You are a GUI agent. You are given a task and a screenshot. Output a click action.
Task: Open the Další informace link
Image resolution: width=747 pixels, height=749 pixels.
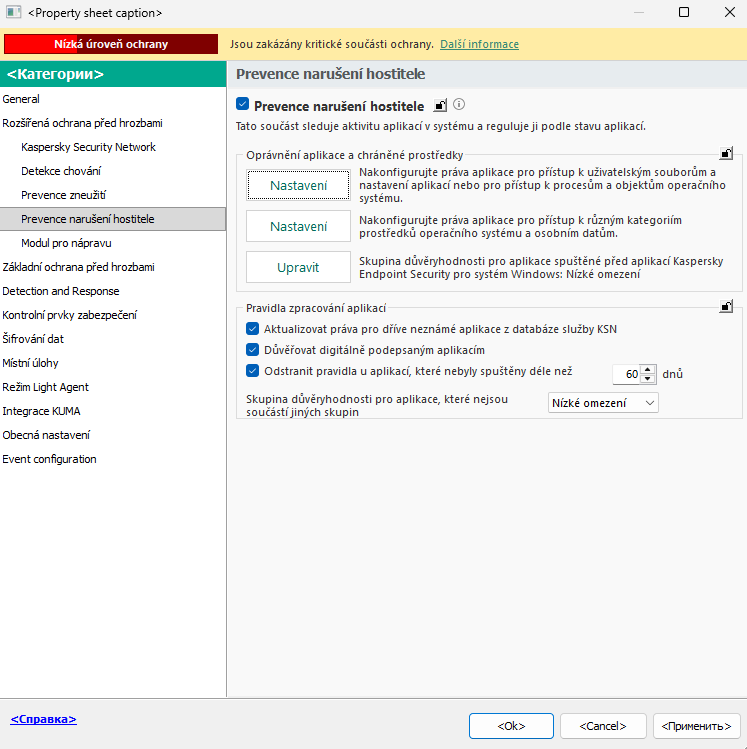[x=479, y=45]
